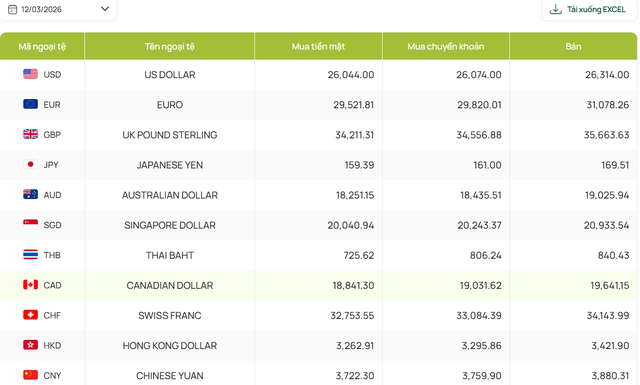This screenshot has width=640, height=385.
Task: Click EUR sell rate 31,078.26
Action: (x=608, y=105)
